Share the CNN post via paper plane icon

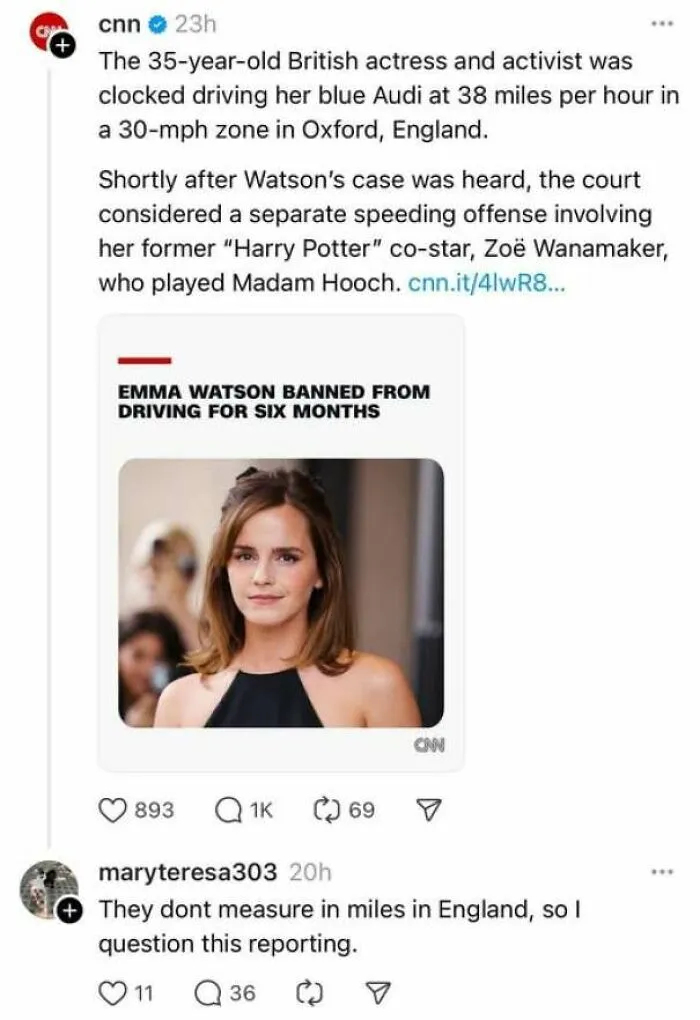428,810
